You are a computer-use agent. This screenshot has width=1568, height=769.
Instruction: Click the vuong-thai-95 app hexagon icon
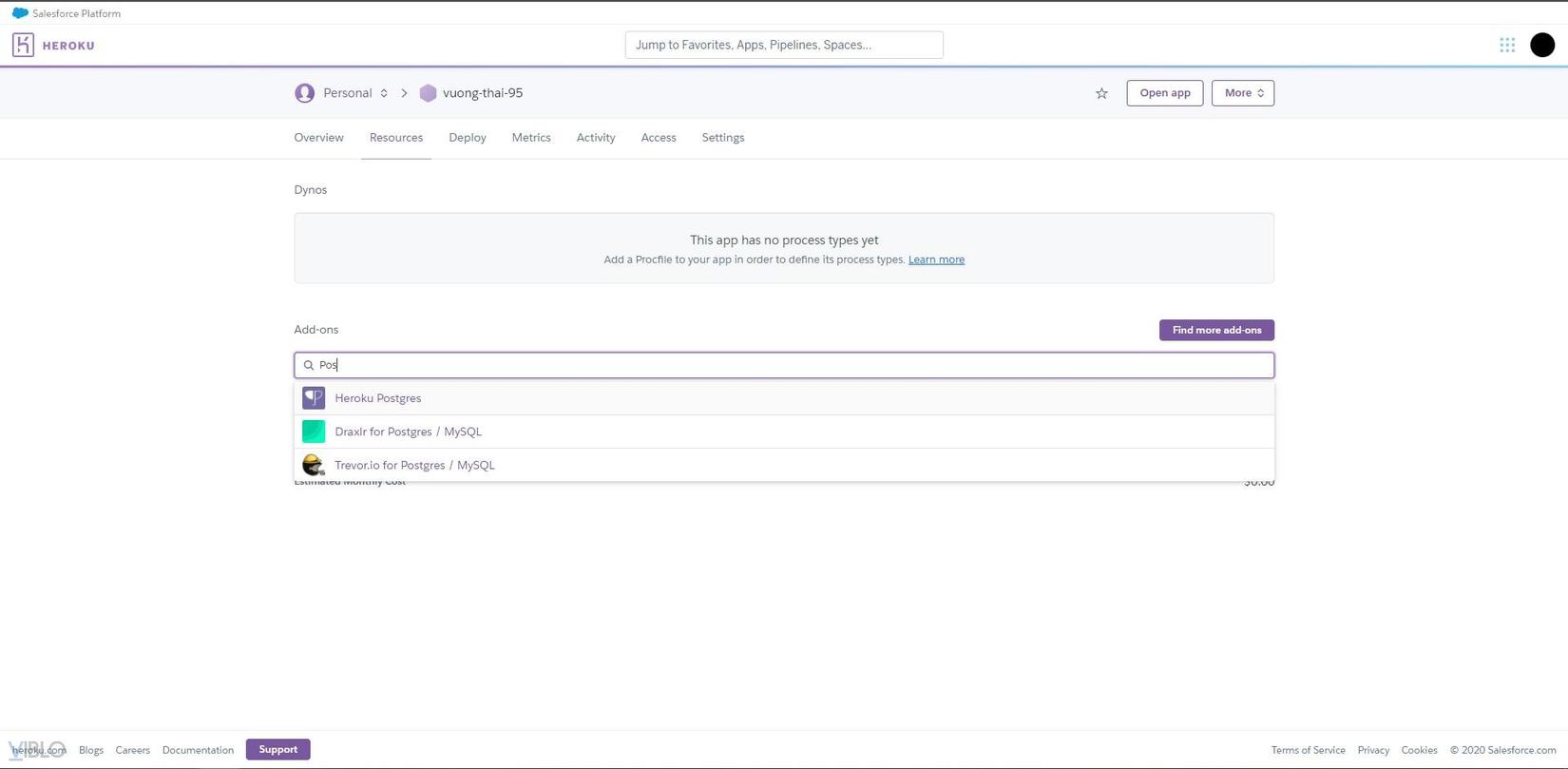pos(428,93)
